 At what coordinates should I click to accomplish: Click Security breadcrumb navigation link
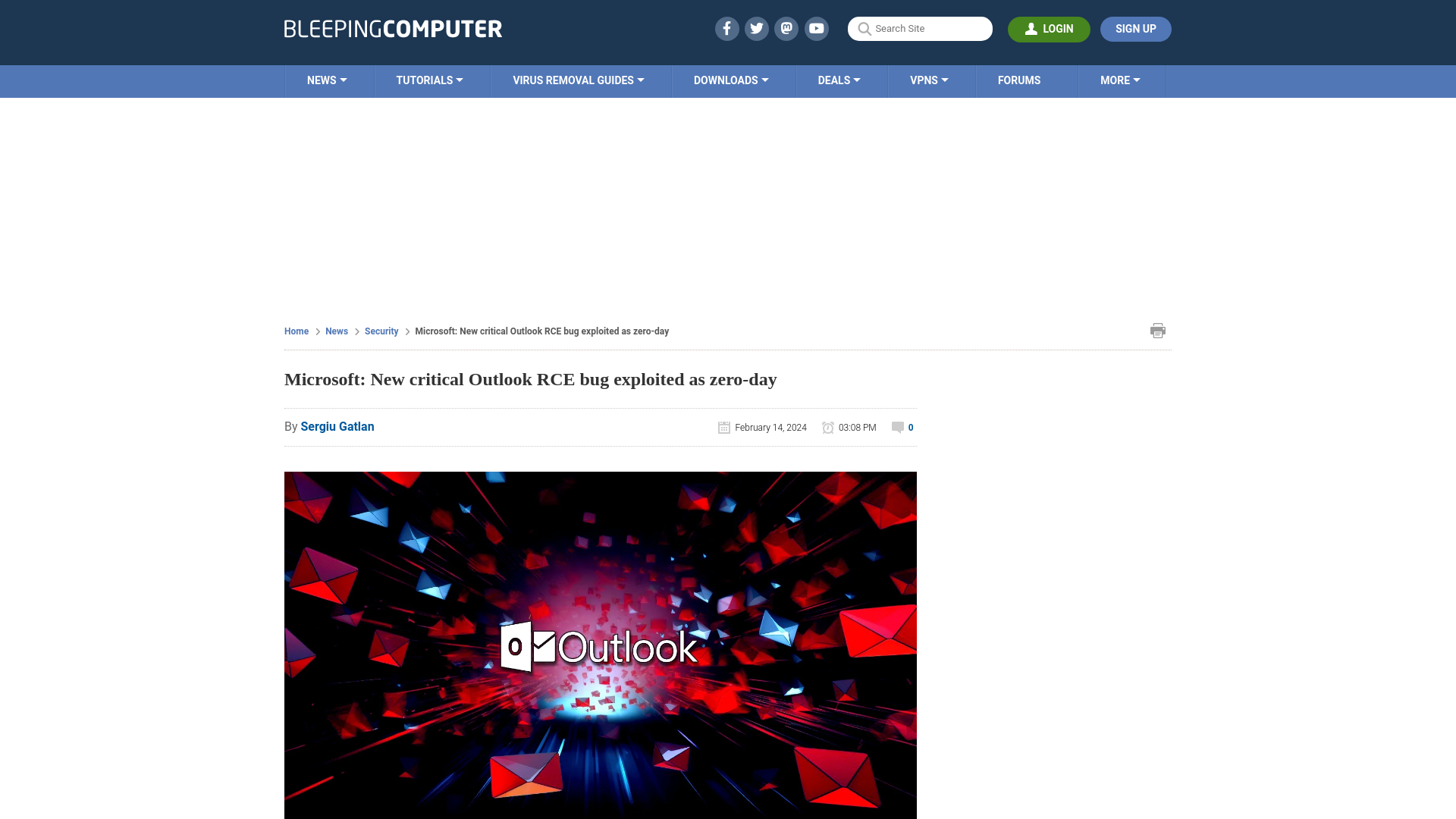[381, 331]
